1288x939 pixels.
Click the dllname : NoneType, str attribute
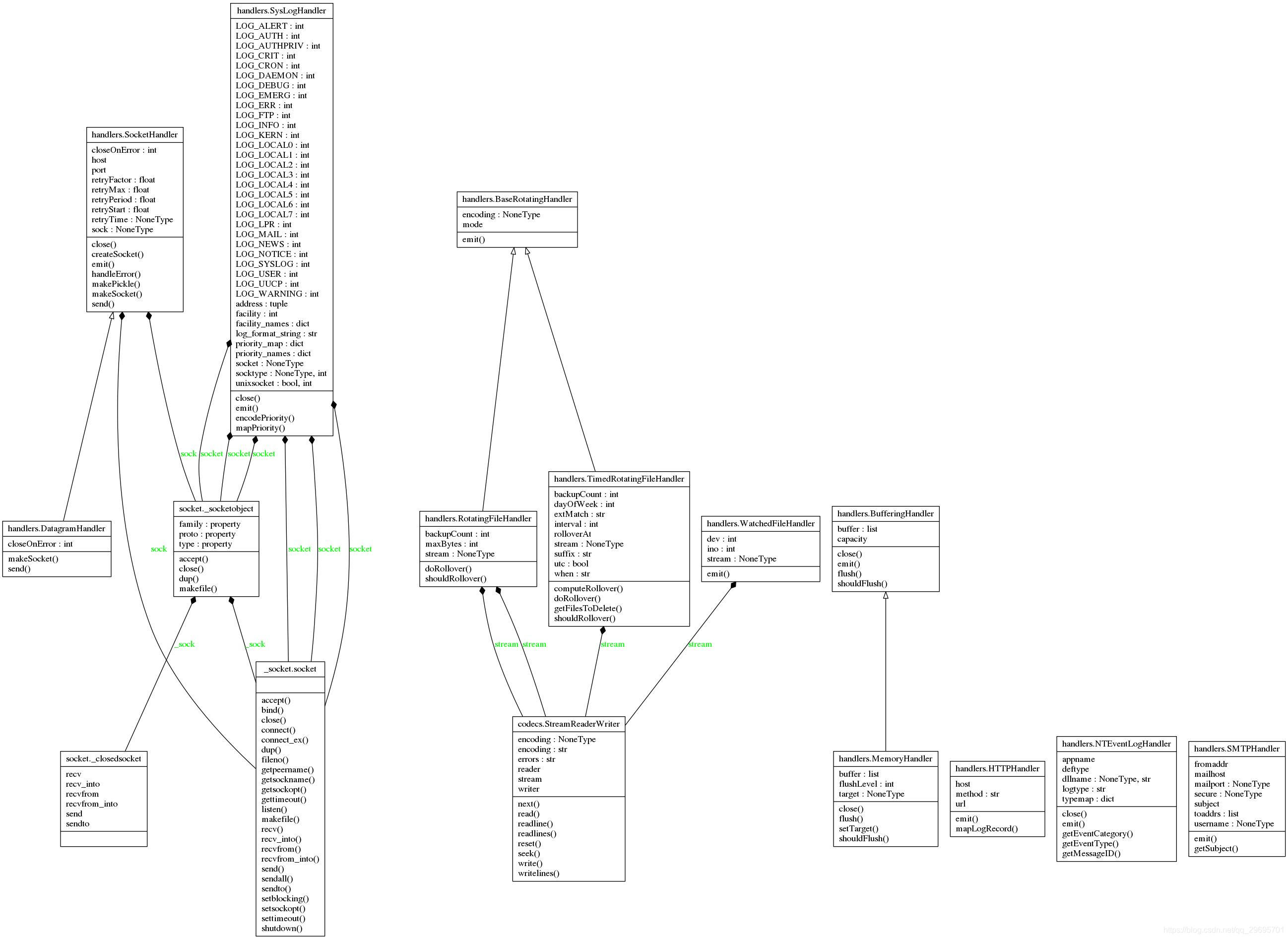(x=1106, y=779)
